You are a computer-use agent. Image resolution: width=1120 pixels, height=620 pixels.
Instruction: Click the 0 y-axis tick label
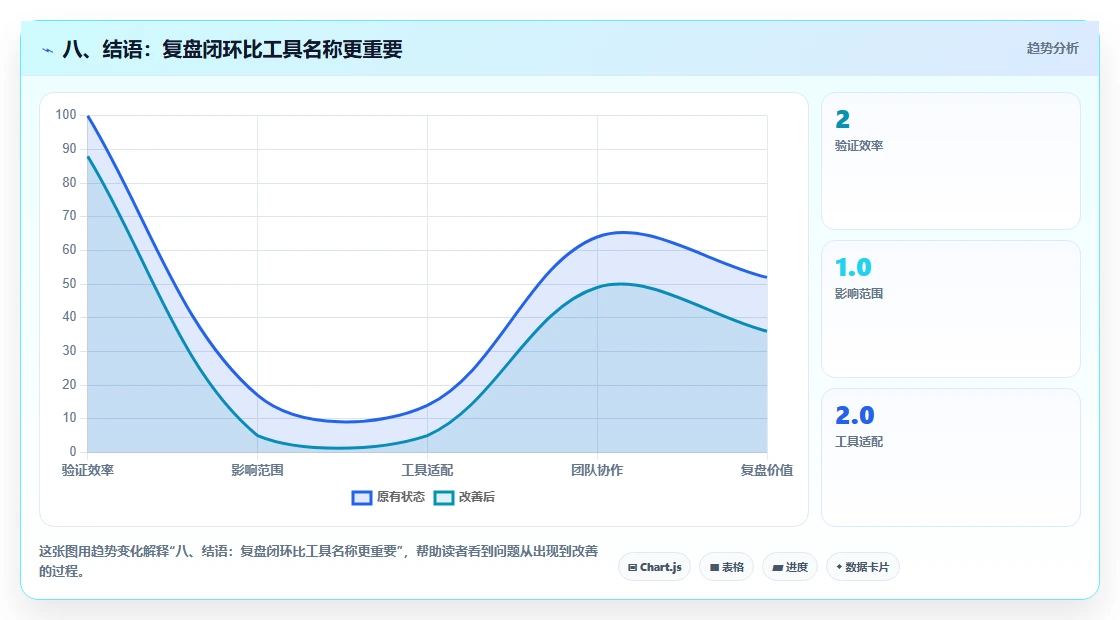point(73,451)
